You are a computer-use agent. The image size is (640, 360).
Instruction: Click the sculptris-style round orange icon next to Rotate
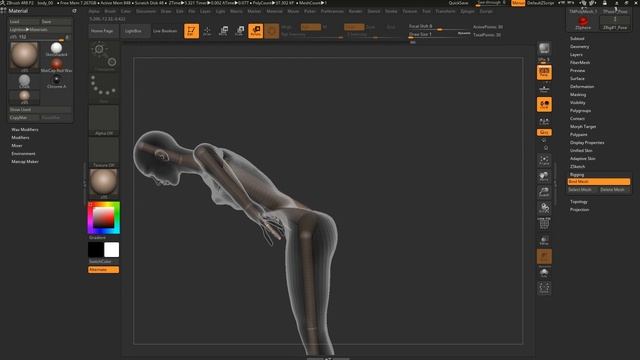[x=271, y=31]
